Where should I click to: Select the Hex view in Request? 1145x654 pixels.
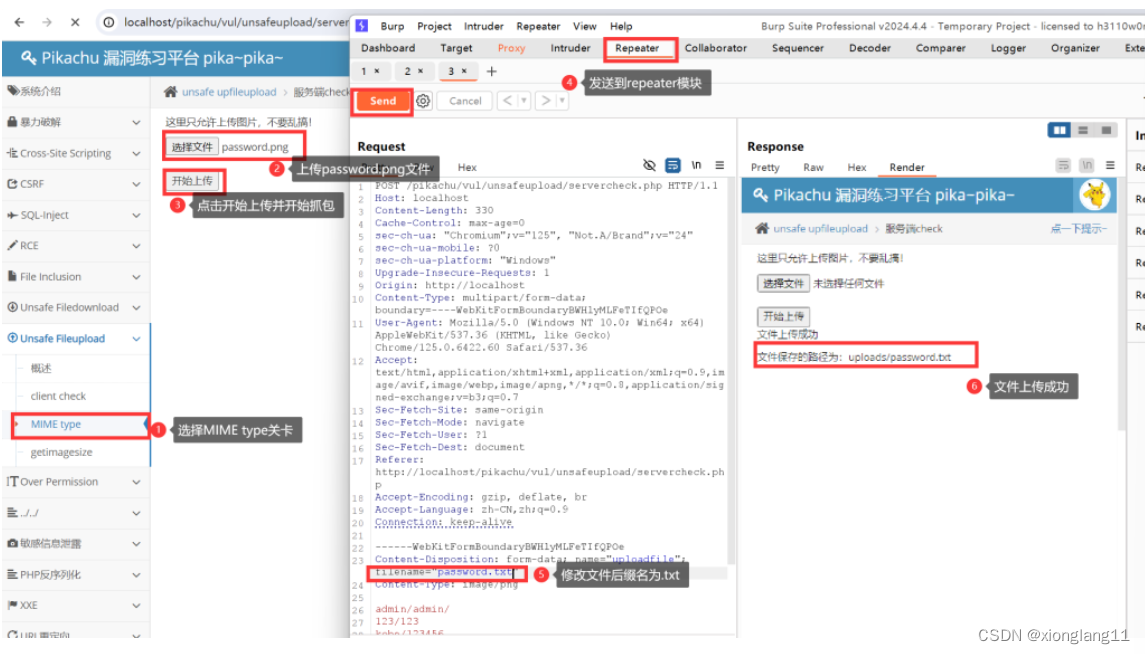pos(467,167)
